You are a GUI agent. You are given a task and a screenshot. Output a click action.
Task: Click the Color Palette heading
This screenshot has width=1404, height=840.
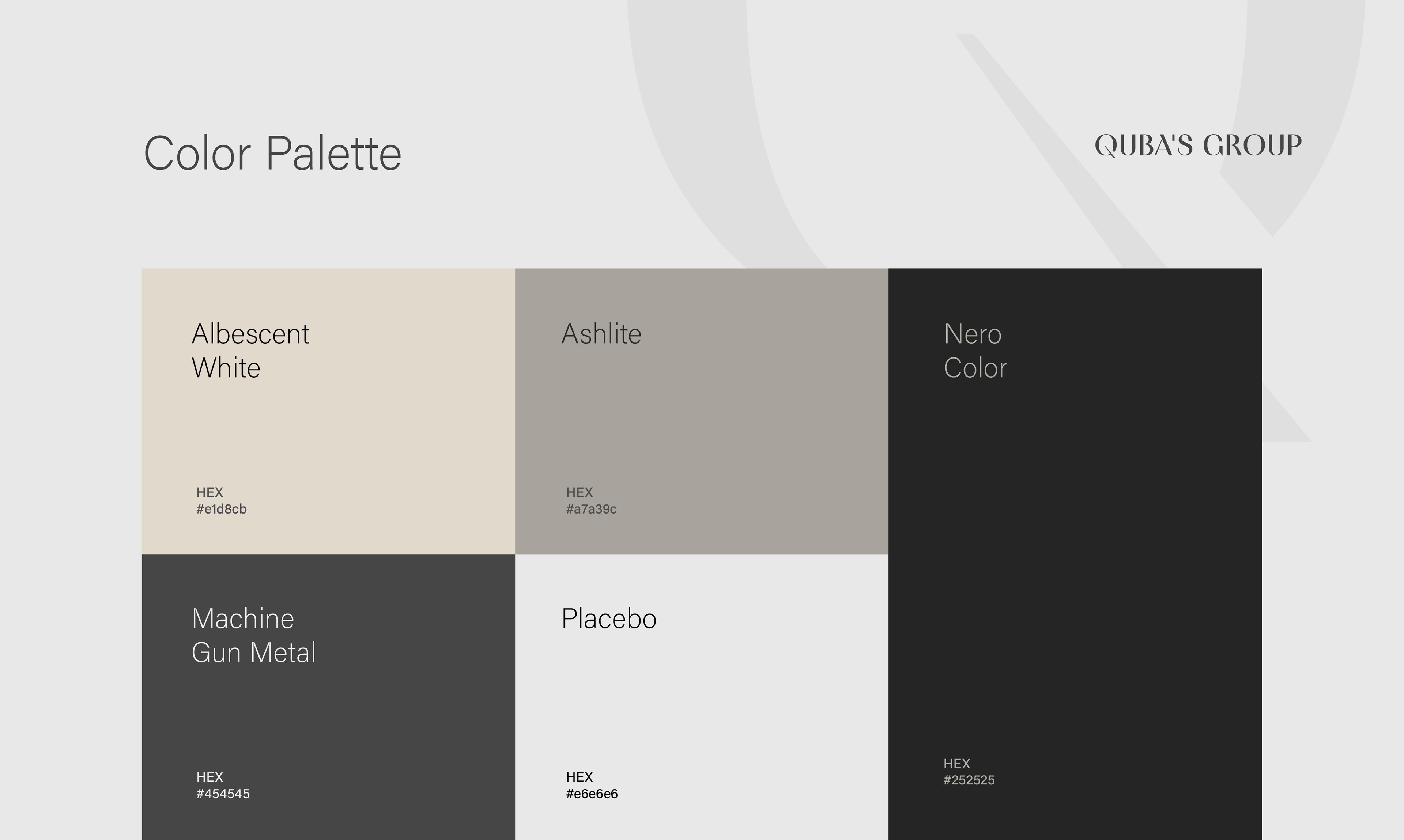pos(272,154)
